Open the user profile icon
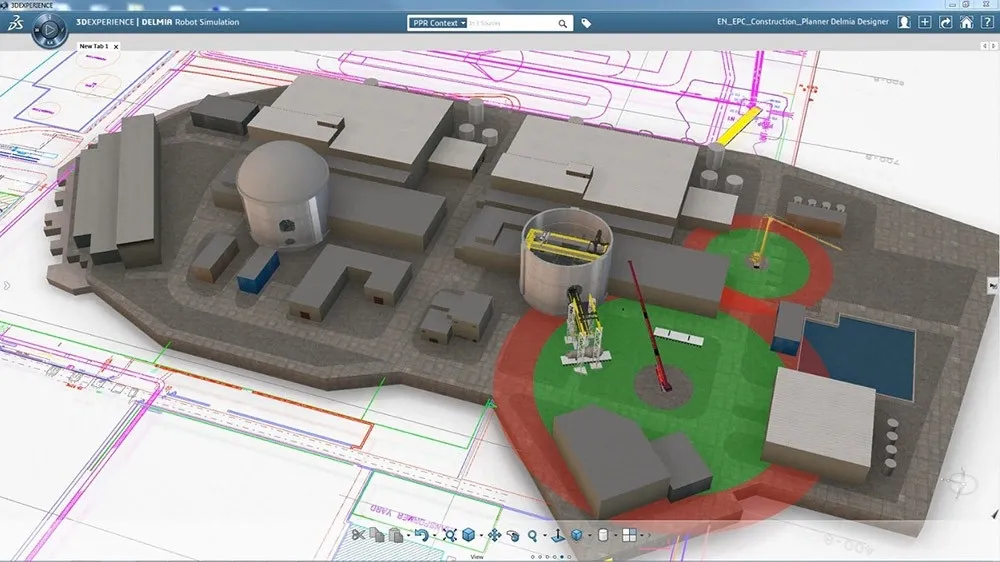This screenshot has width=1000, height=562. click(x=904, y=22)
